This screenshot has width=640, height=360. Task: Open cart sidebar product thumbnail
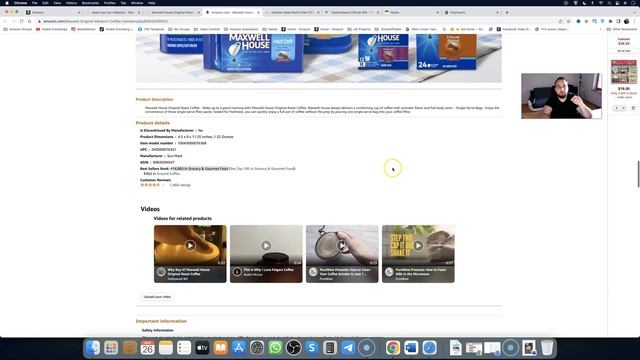(x=624, y=72)
